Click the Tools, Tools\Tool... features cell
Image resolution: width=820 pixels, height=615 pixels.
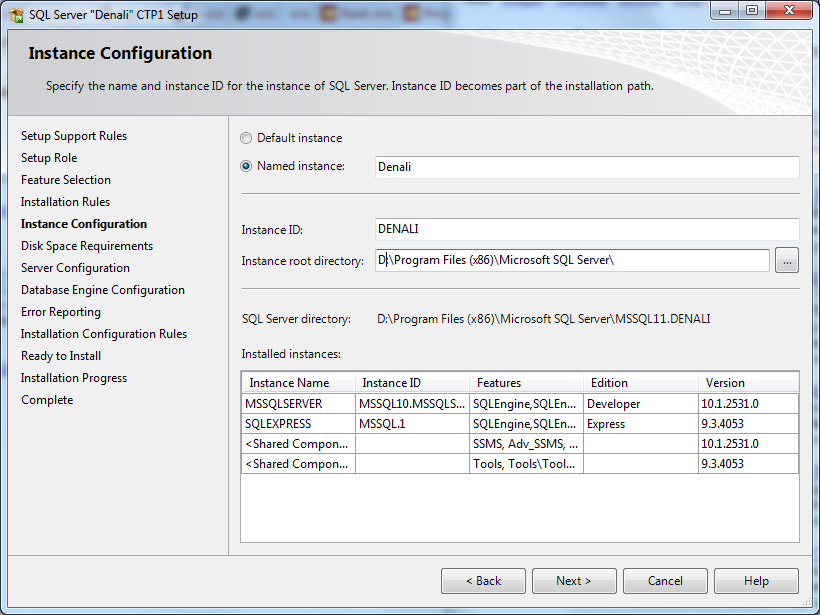point(526,463)
